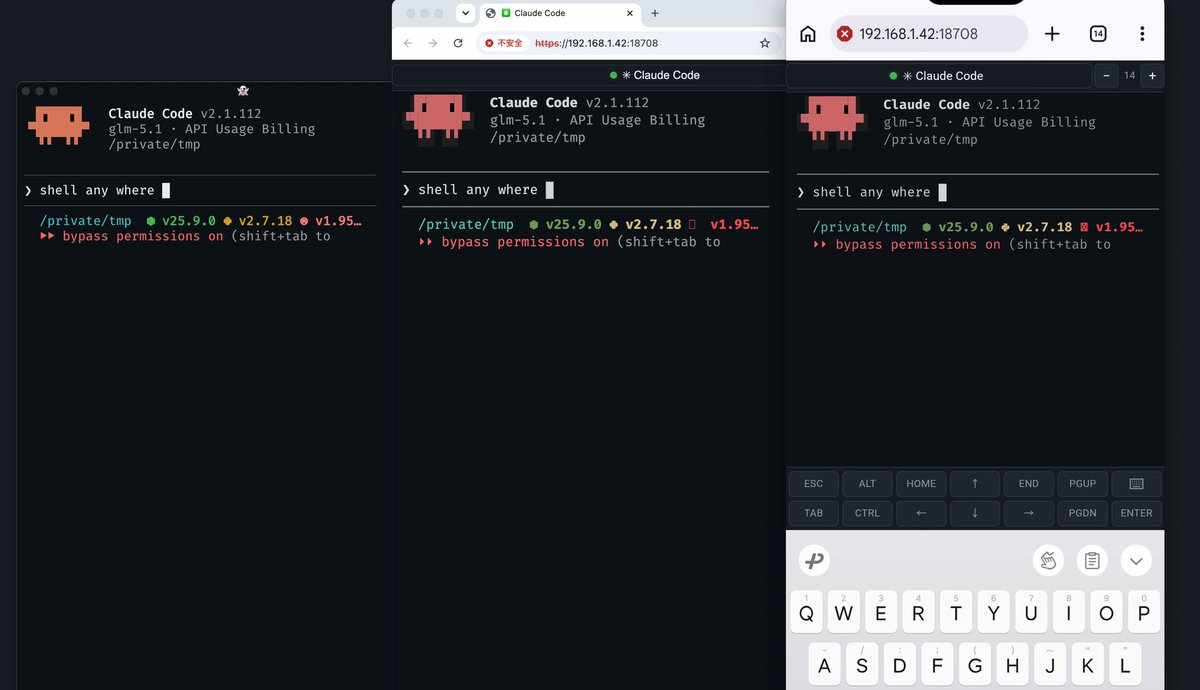Image resolution: width=1200 pixels, height=690 pixels.
Task: Tap the ESC key on terminal toolbar
Action: click(814, 484)
